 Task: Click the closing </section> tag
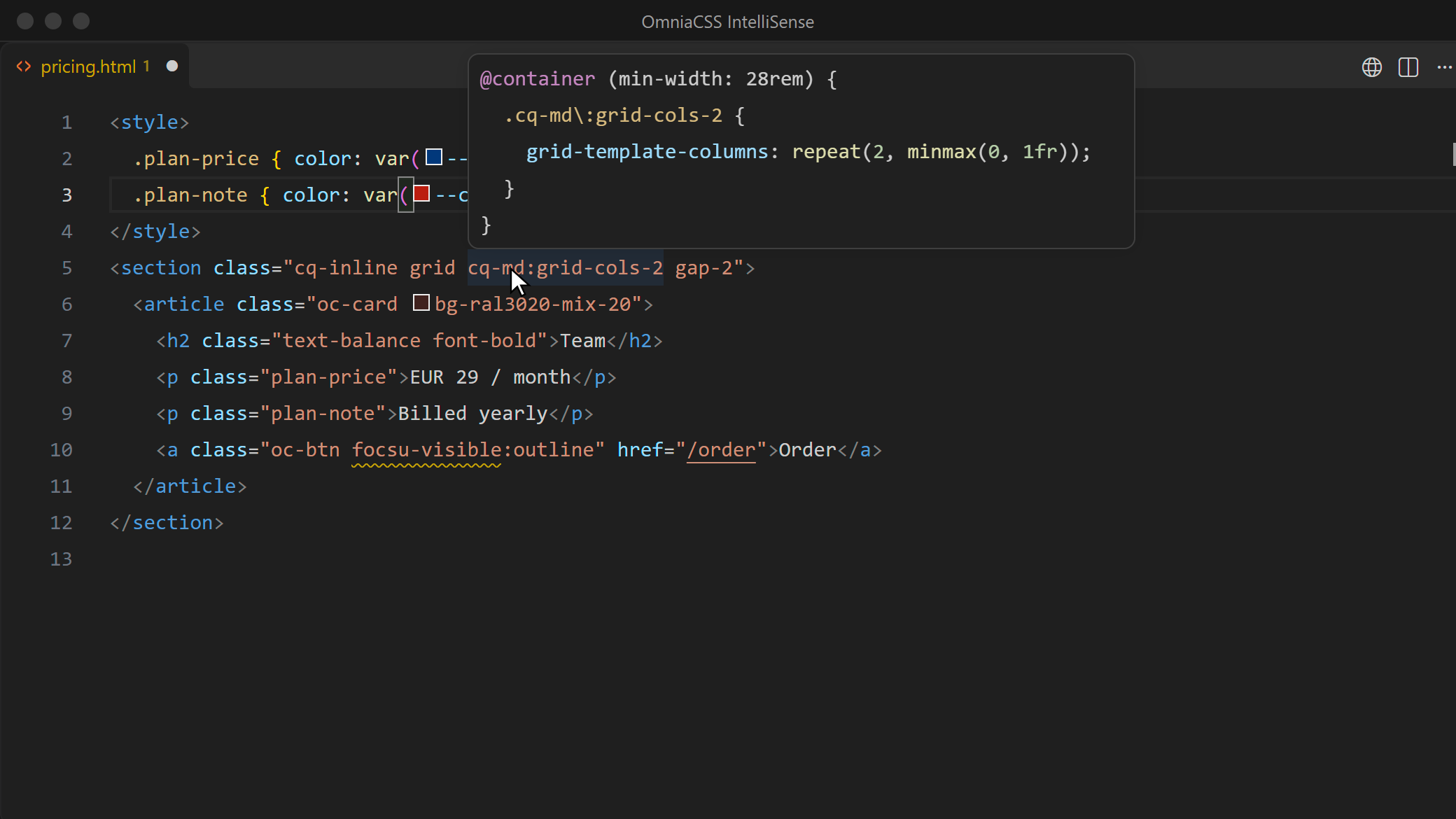pyautogui.click(x=167, y=523)
